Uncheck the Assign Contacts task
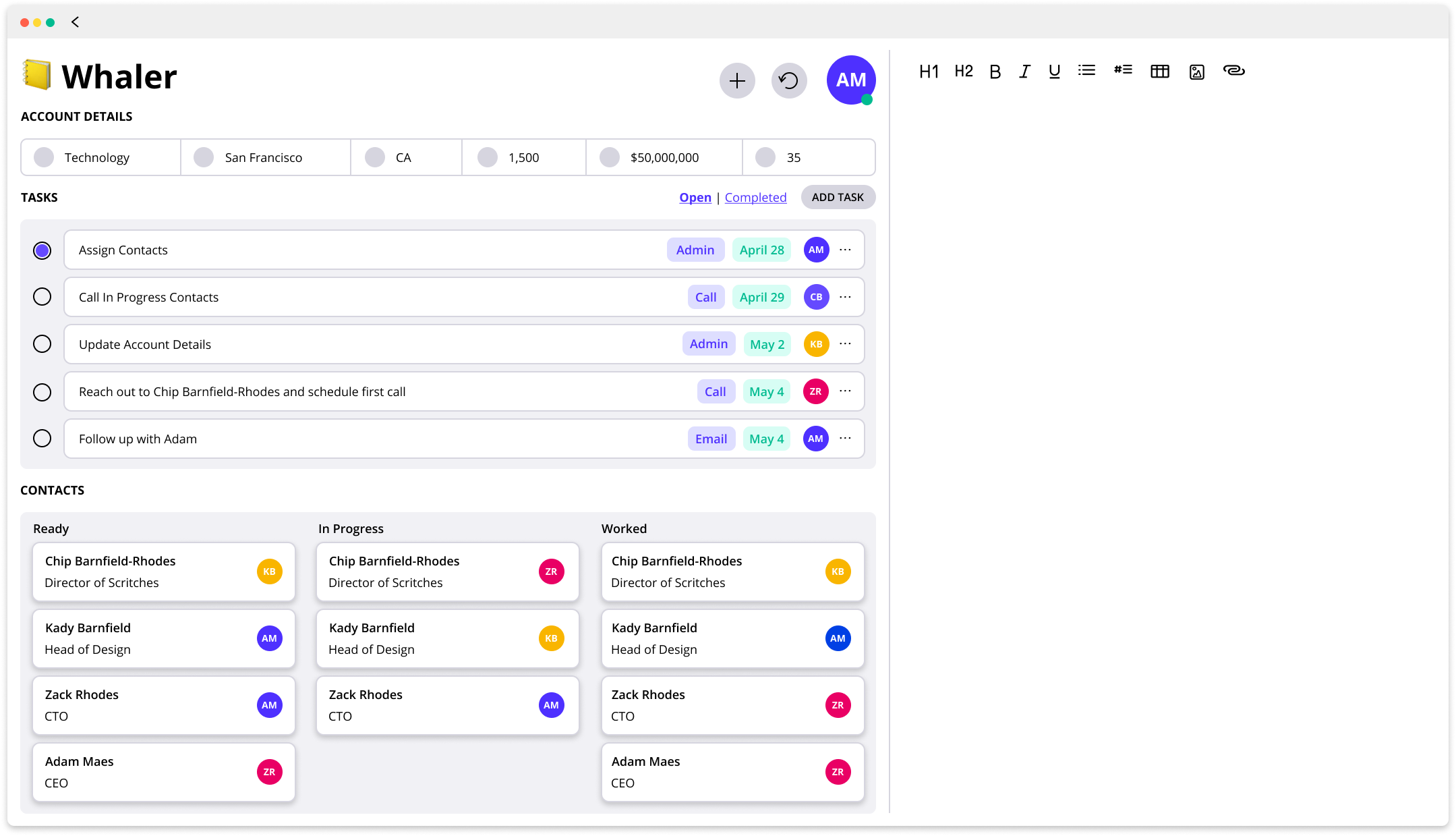 pyautogui.click(x=42, y=250)
